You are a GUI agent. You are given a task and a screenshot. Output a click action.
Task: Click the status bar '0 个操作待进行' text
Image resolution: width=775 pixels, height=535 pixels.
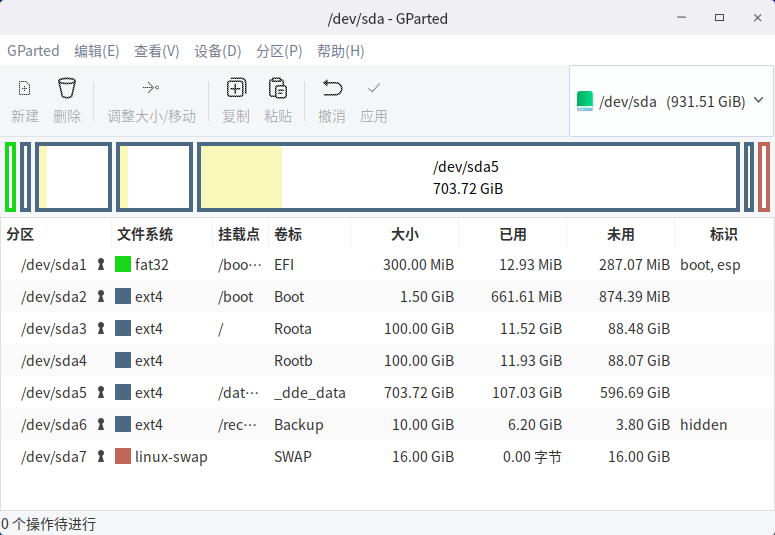click(48, 524)
